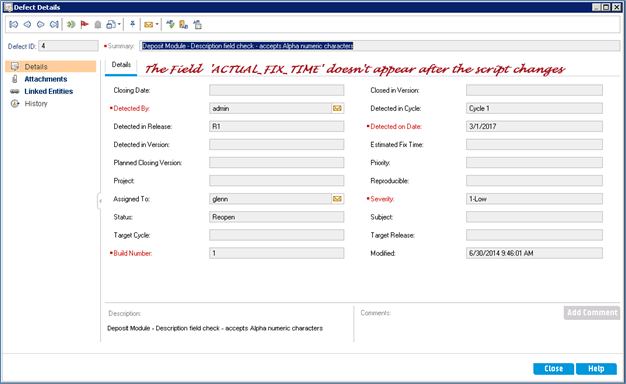
Task: Go to the first defect arrow icon
Action: click(x=14, y=25)
